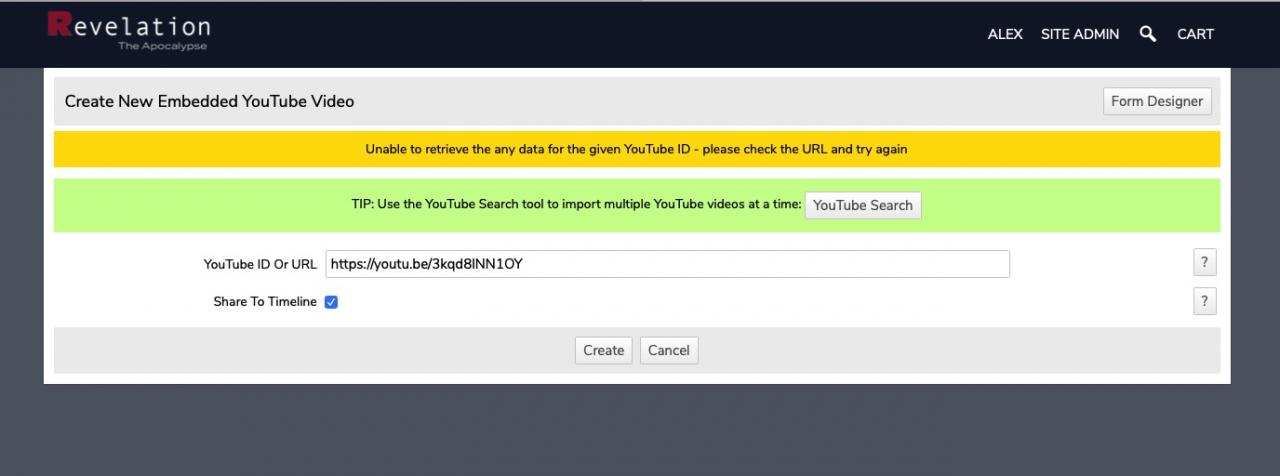
Task: Cancel the new video form
Action: [669, 350]
